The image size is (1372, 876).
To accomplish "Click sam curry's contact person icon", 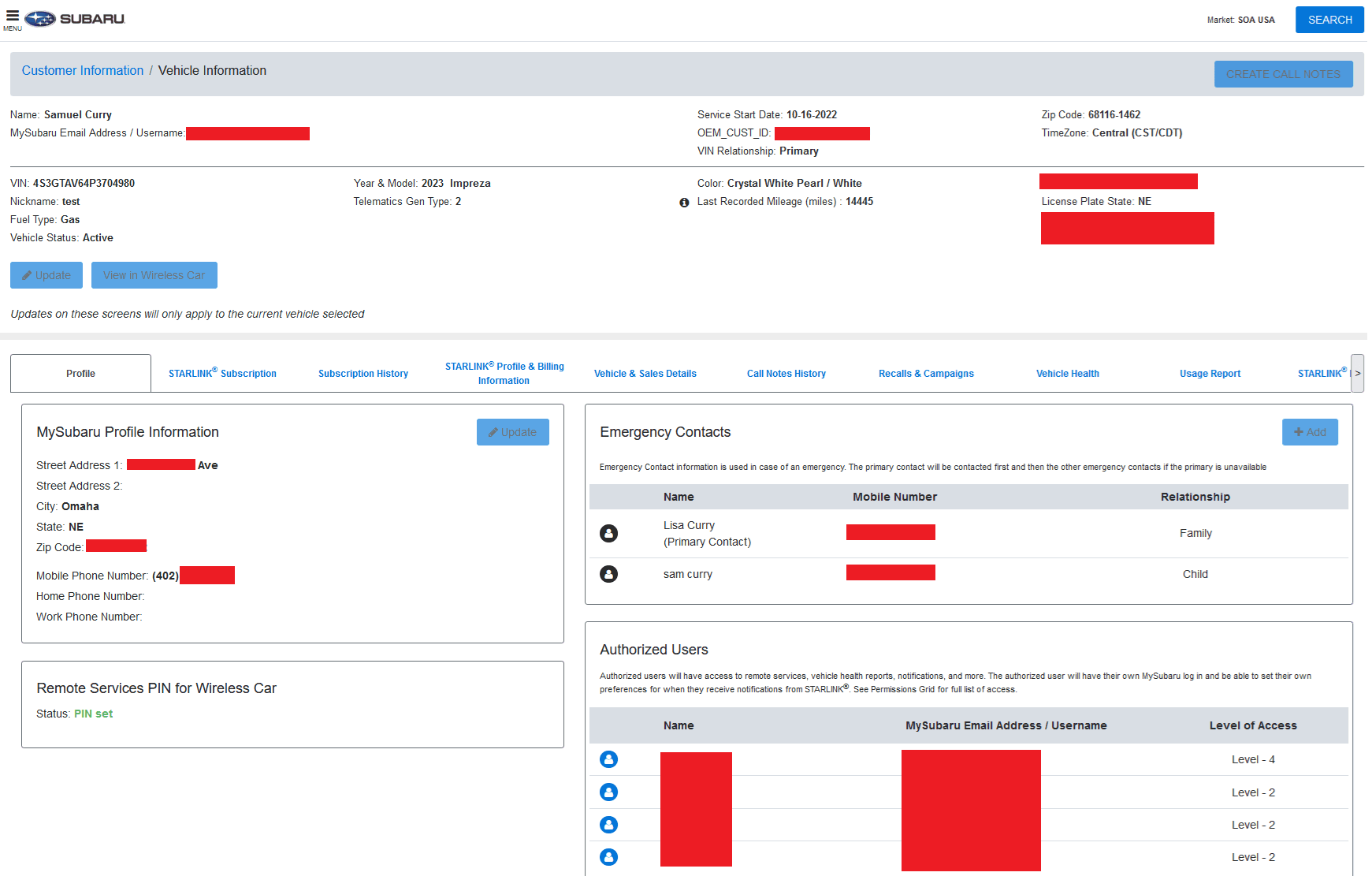I will tap(608, 574).
